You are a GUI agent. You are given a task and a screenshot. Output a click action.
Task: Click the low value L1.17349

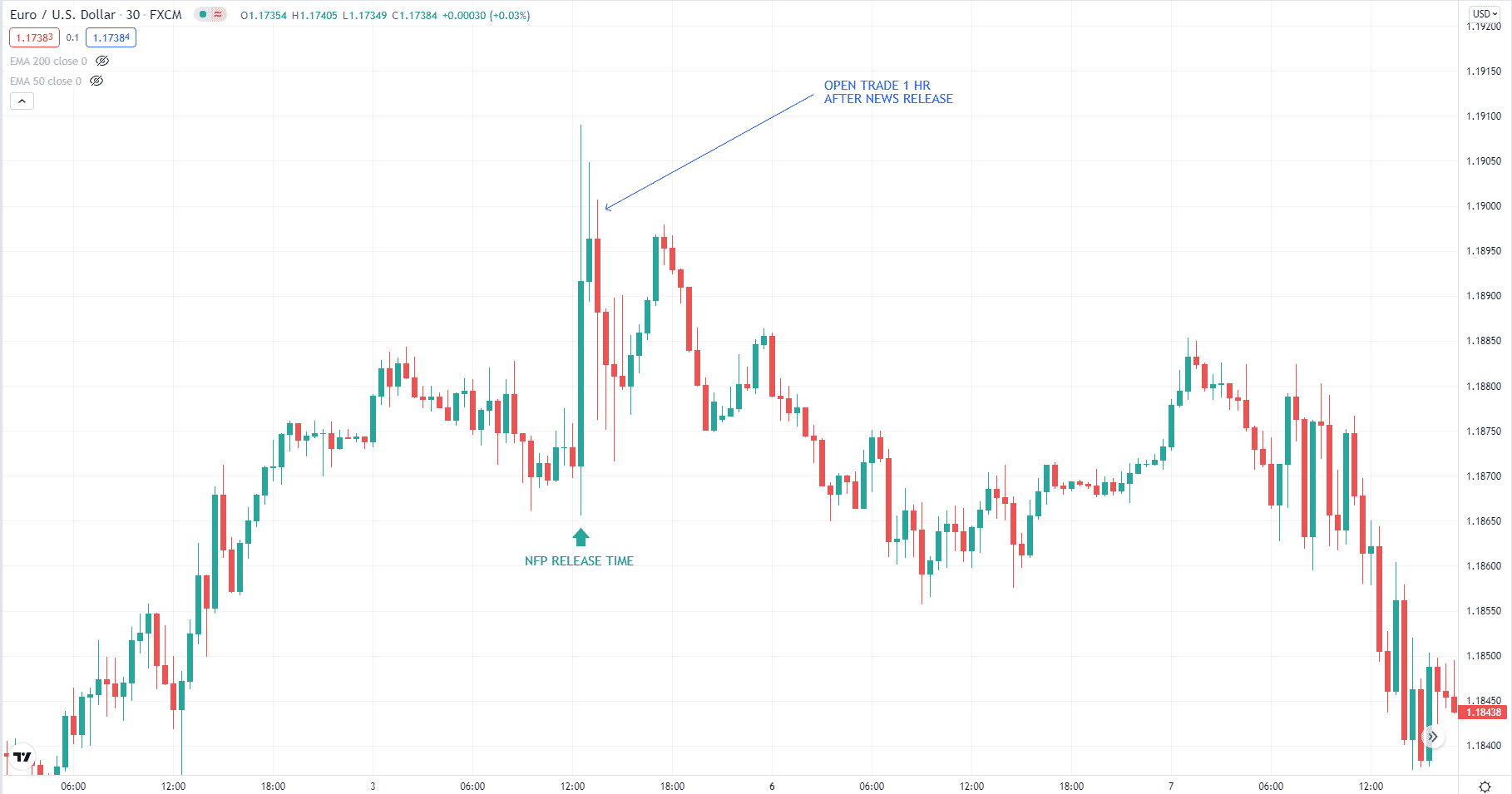[x=364, y=15]
